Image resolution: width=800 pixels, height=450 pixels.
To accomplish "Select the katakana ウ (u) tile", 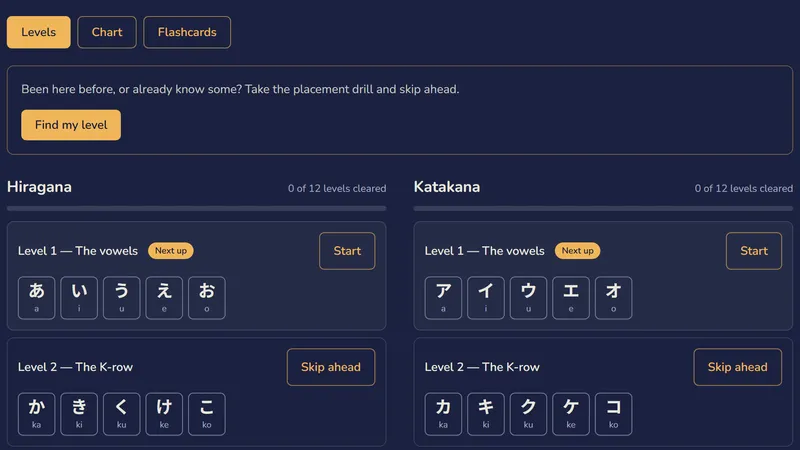I will click(528, 298).
